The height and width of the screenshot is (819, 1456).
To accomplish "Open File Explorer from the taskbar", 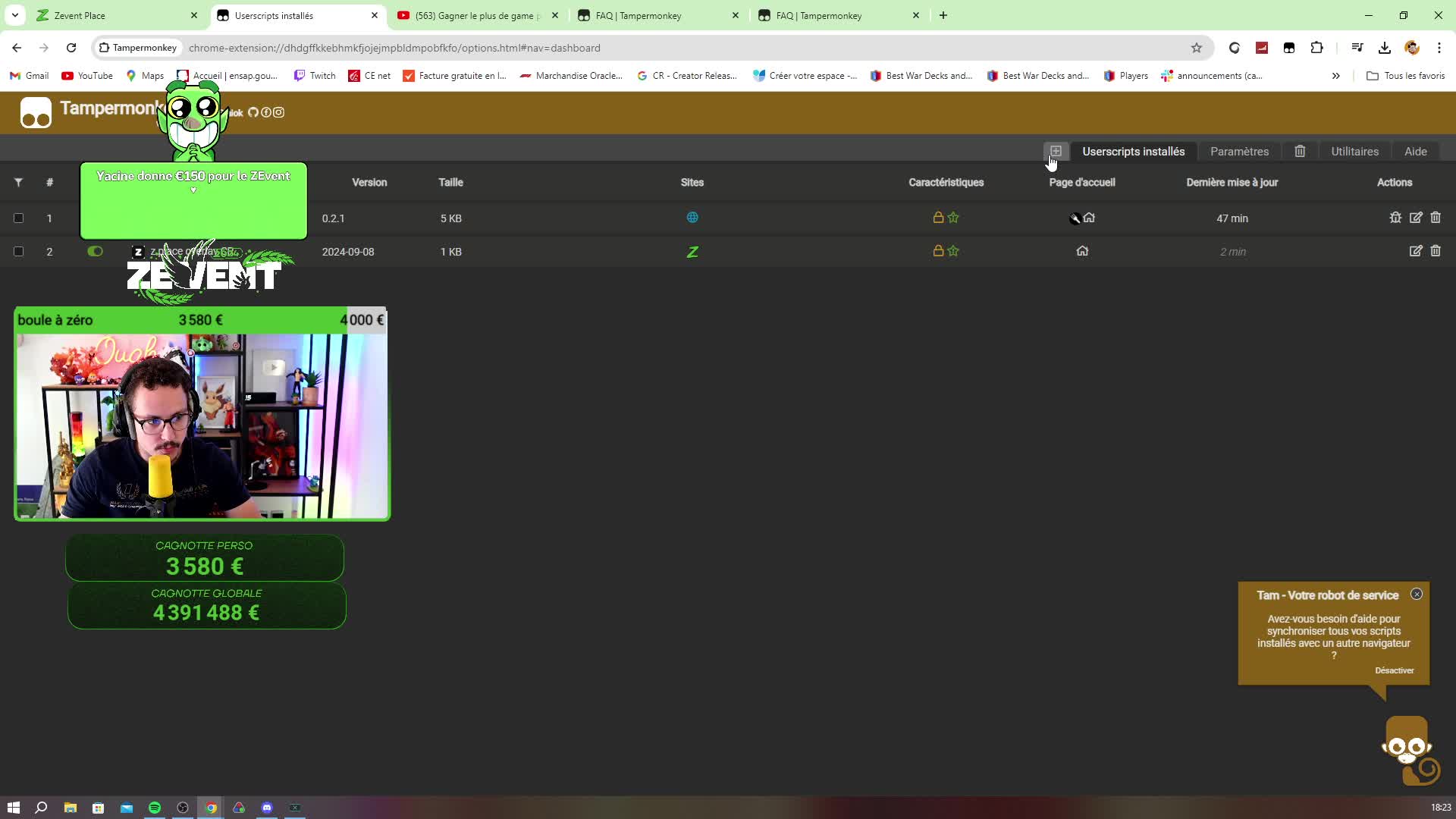I will tap(70, 808).
